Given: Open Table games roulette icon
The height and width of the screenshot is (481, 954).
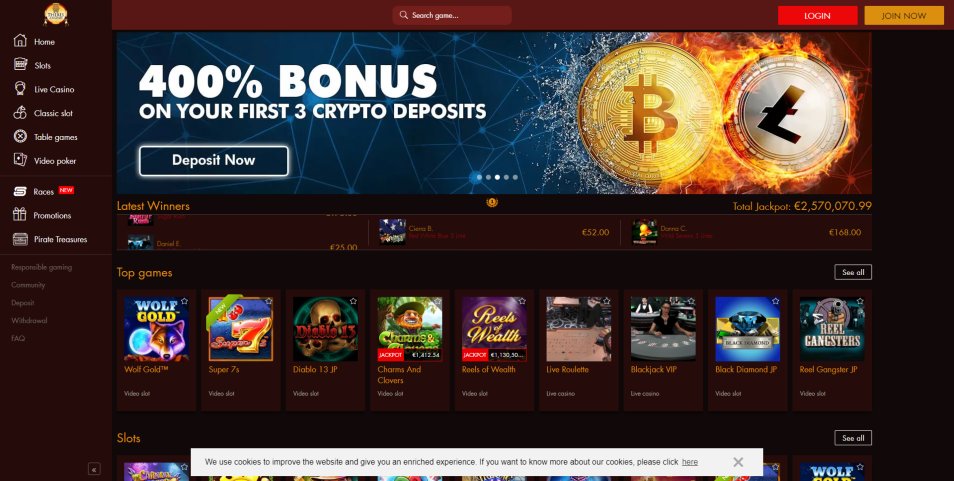Looking at the screenshot, I should (x=20, y=136).
